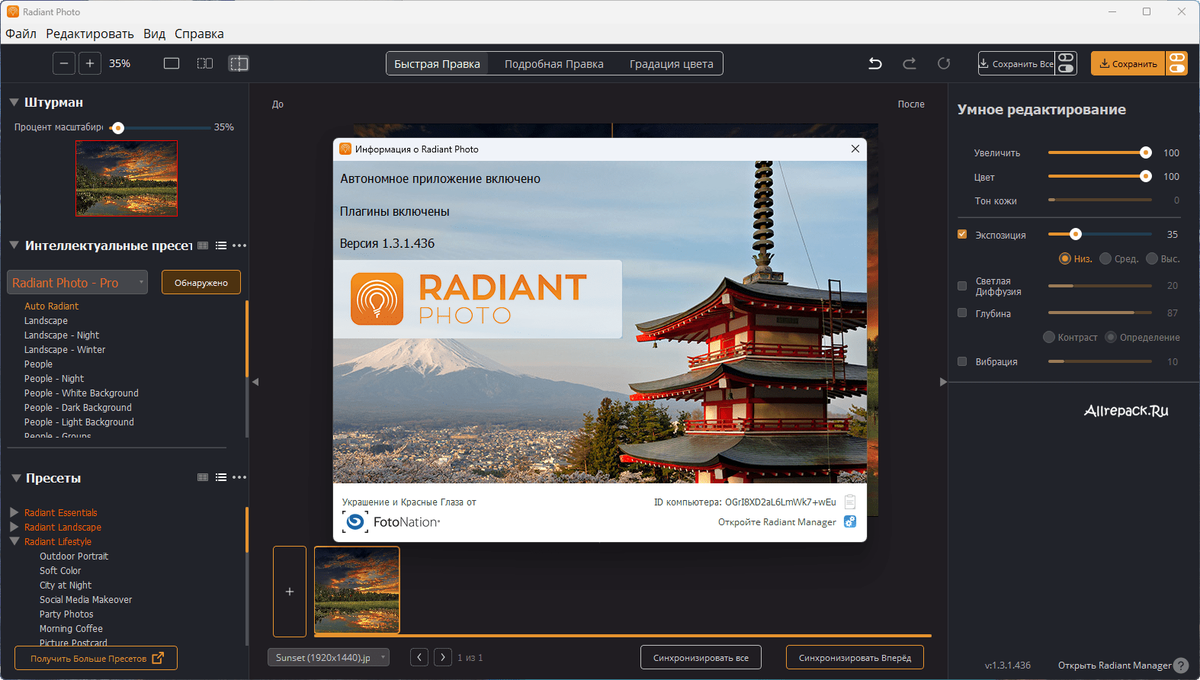Collapse right panel with arrow handle

pos(942,382)
